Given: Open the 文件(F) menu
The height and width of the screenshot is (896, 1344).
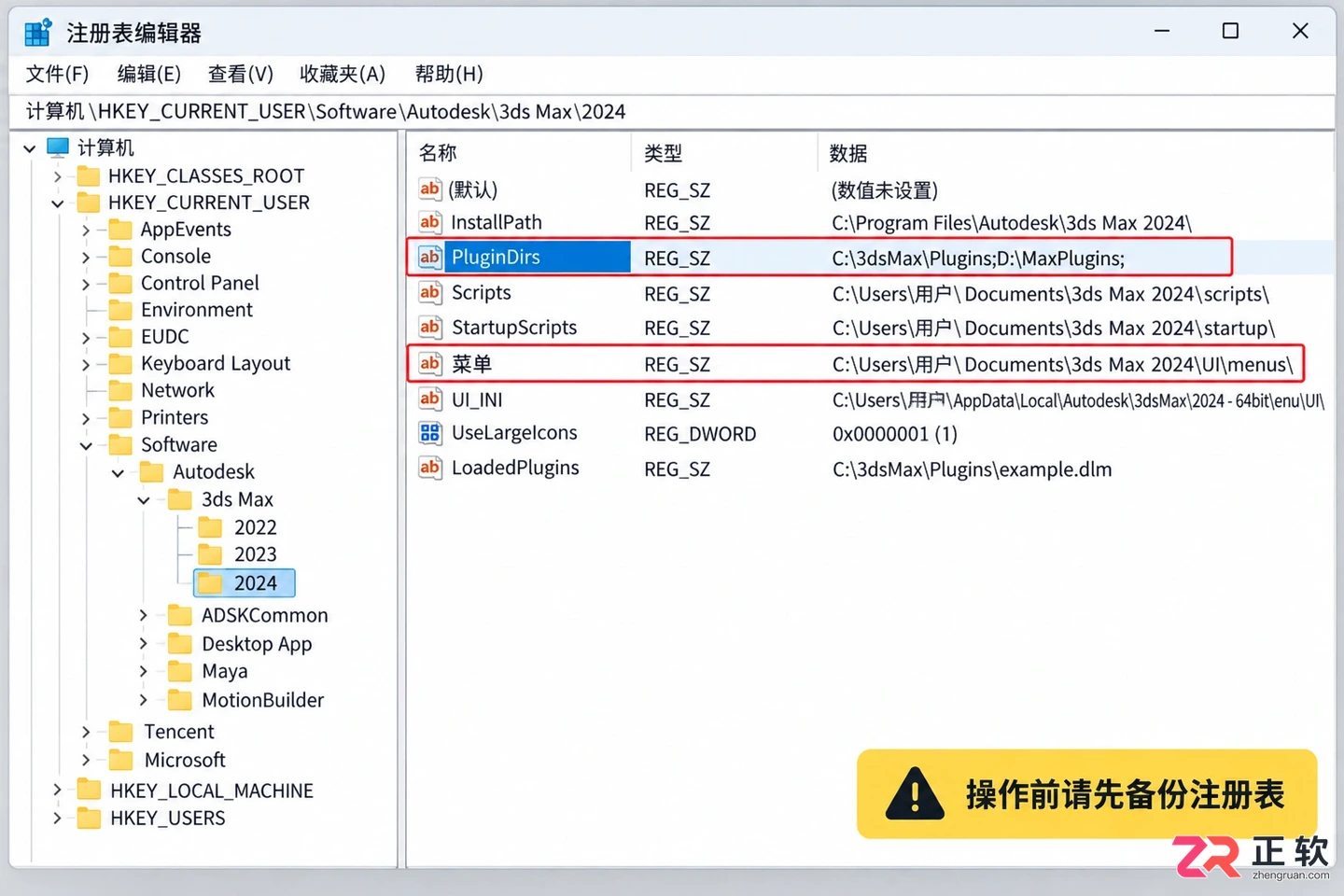Looking at the screenshot, I should (57, 74).
